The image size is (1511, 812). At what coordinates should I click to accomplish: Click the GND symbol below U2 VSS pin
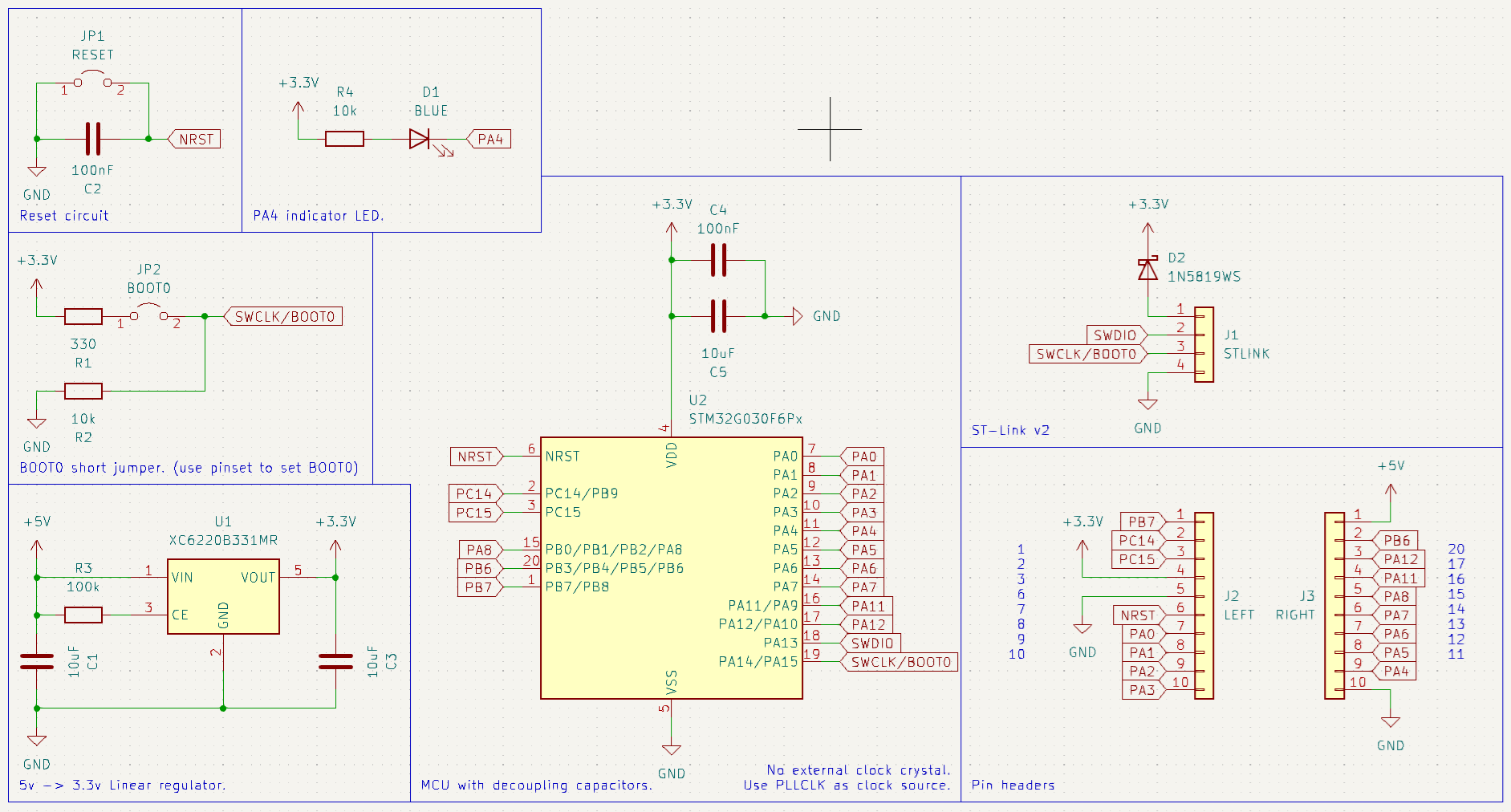pos(672,750)
